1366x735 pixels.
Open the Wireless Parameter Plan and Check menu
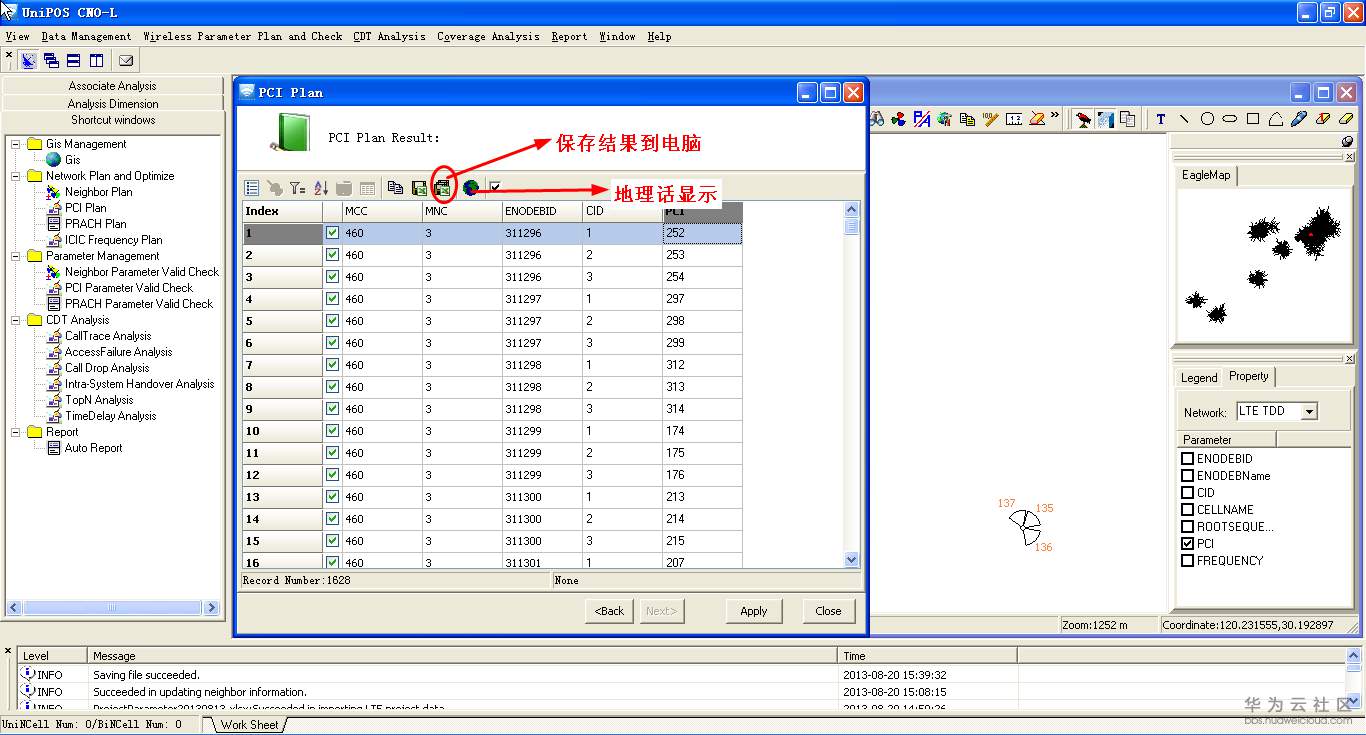pos(243,36)
